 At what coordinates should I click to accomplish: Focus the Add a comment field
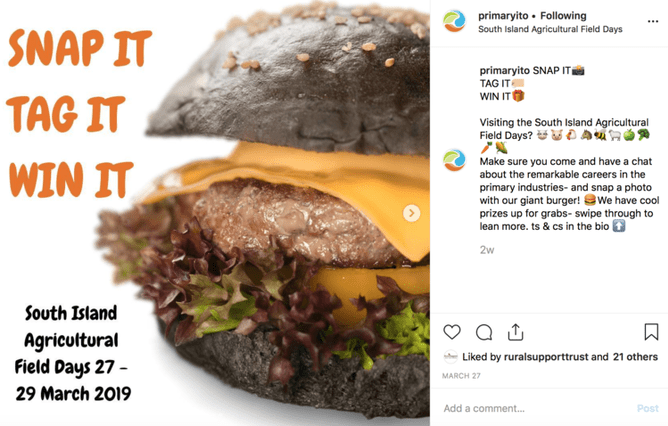[537, 408]
